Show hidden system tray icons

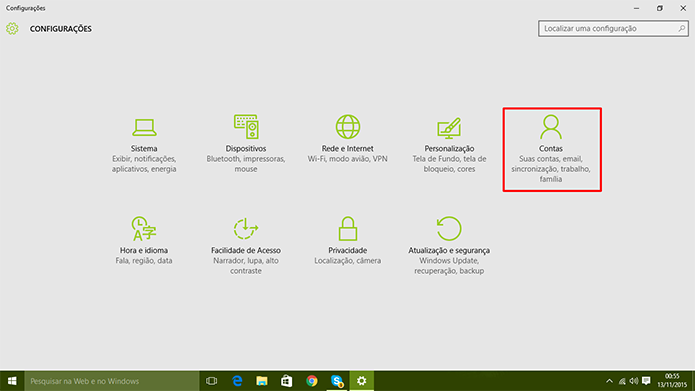[609, 381]
